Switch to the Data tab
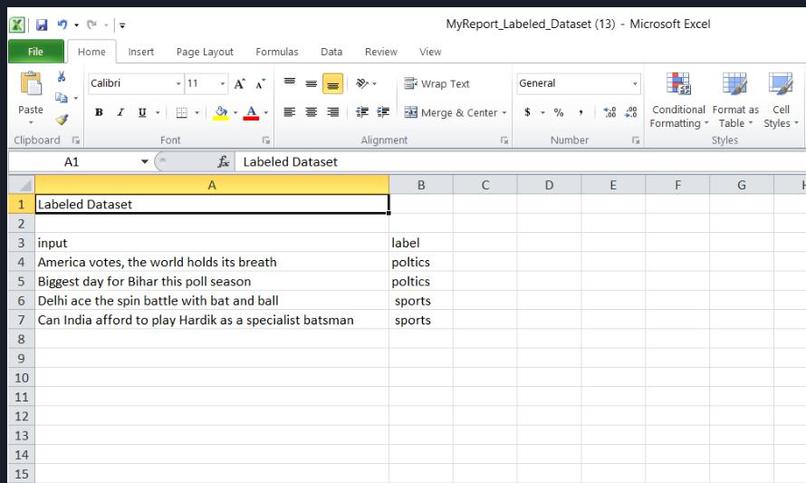 332,52
